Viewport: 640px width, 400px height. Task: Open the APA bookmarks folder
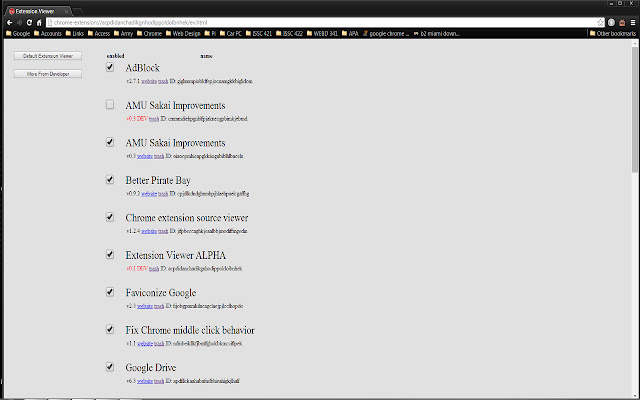click(350, 33)
